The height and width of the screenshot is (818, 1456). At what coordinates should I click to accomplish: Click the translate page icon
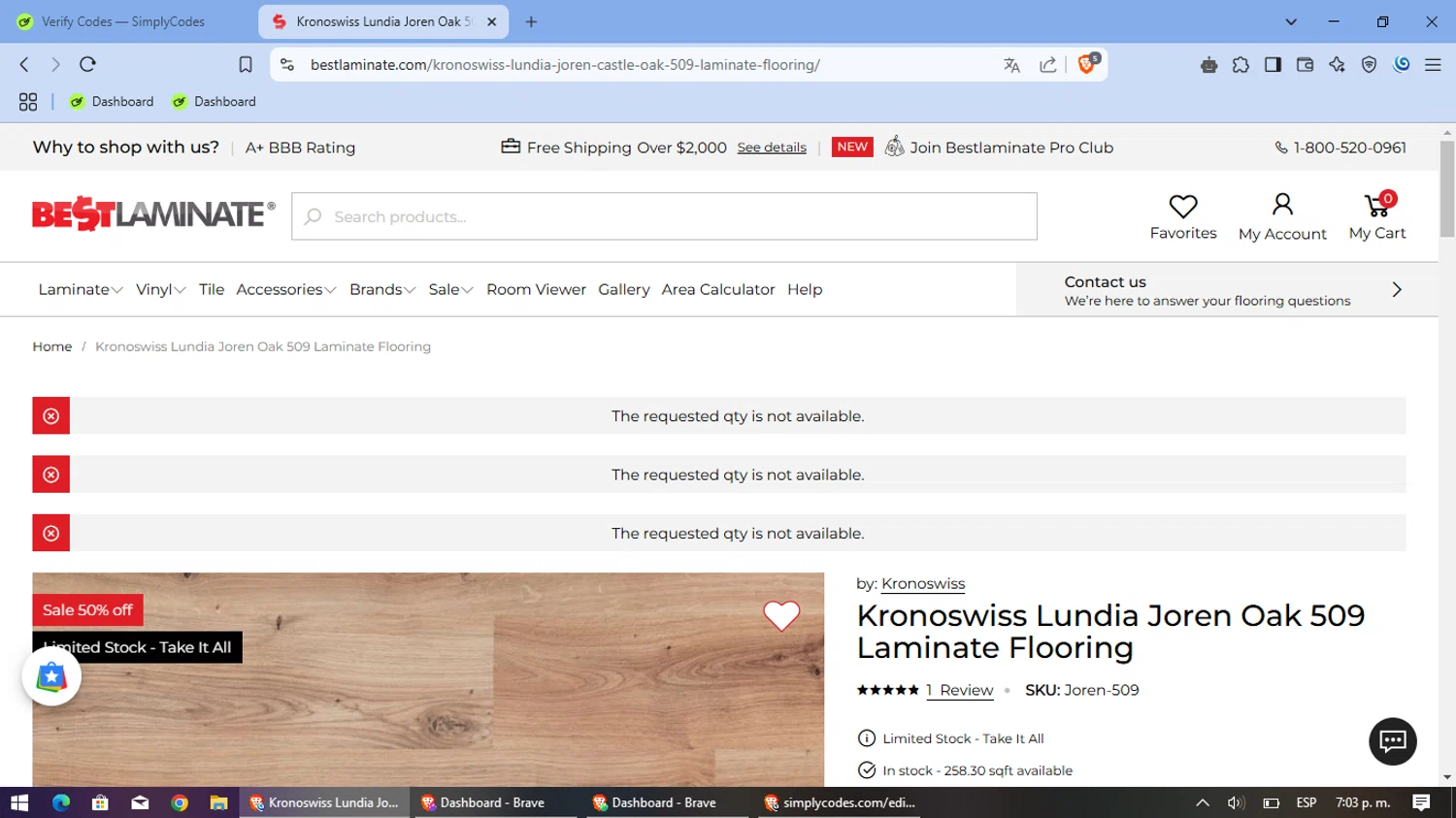click(x=1011, y=65)
